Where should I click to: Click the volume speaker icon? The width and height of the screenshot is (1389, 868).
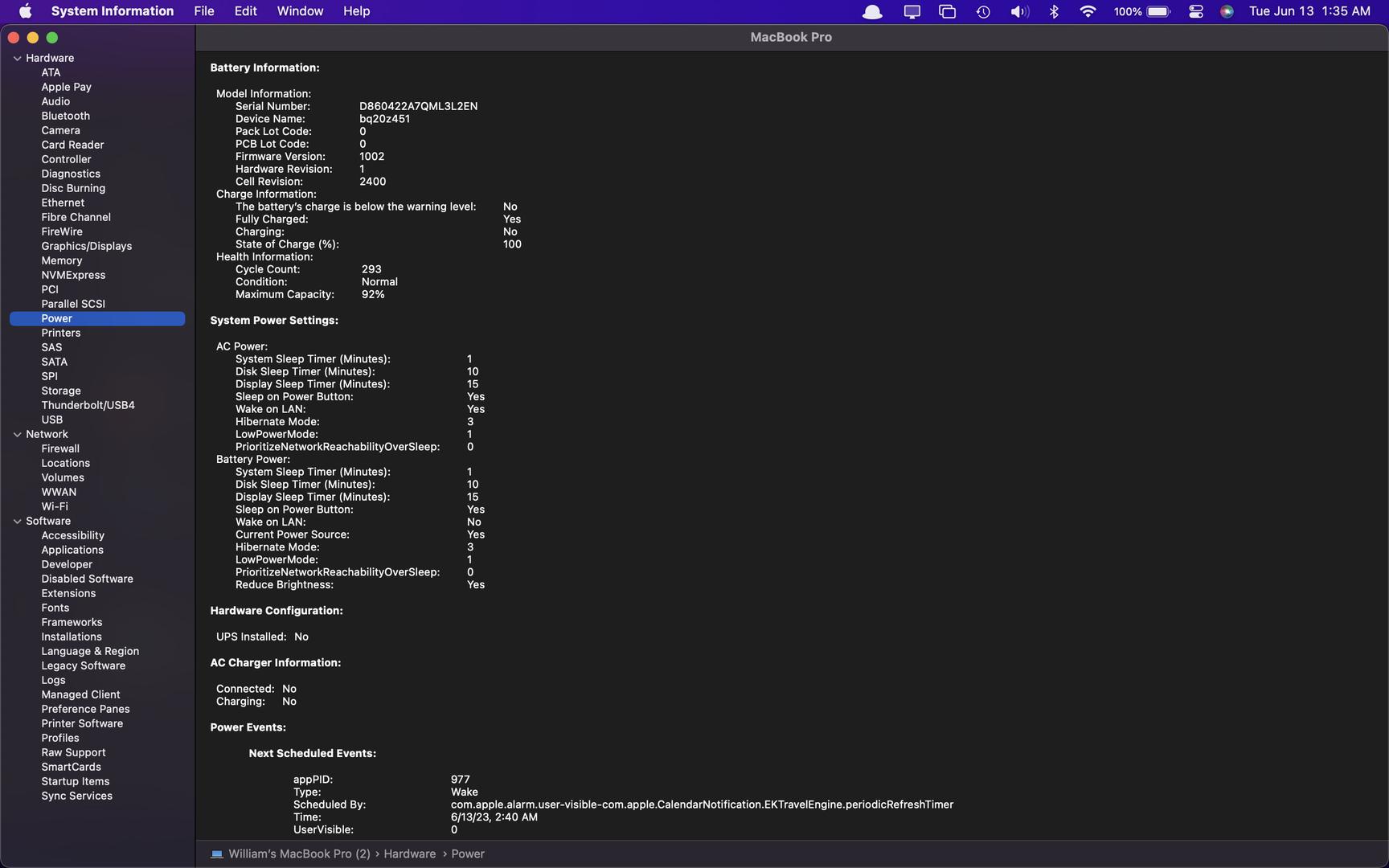(1019, 11)
